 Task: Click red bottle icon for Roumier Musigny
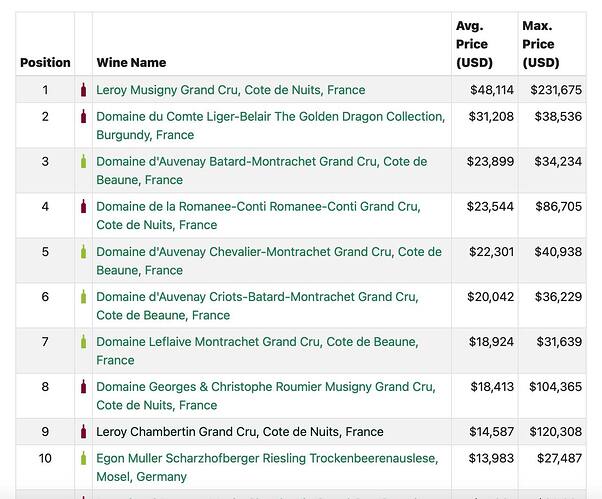[84, 387]
